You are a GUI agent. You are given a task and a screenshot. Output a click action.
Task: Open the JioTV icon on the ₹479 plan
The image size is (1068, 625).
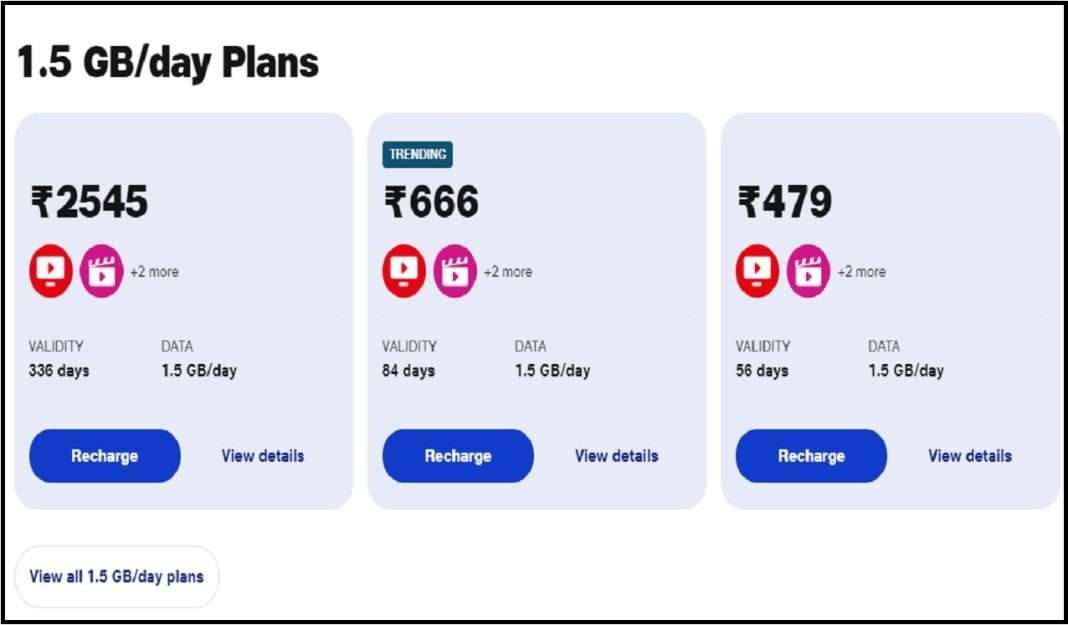pyautogui.click(x=757, y=270)
